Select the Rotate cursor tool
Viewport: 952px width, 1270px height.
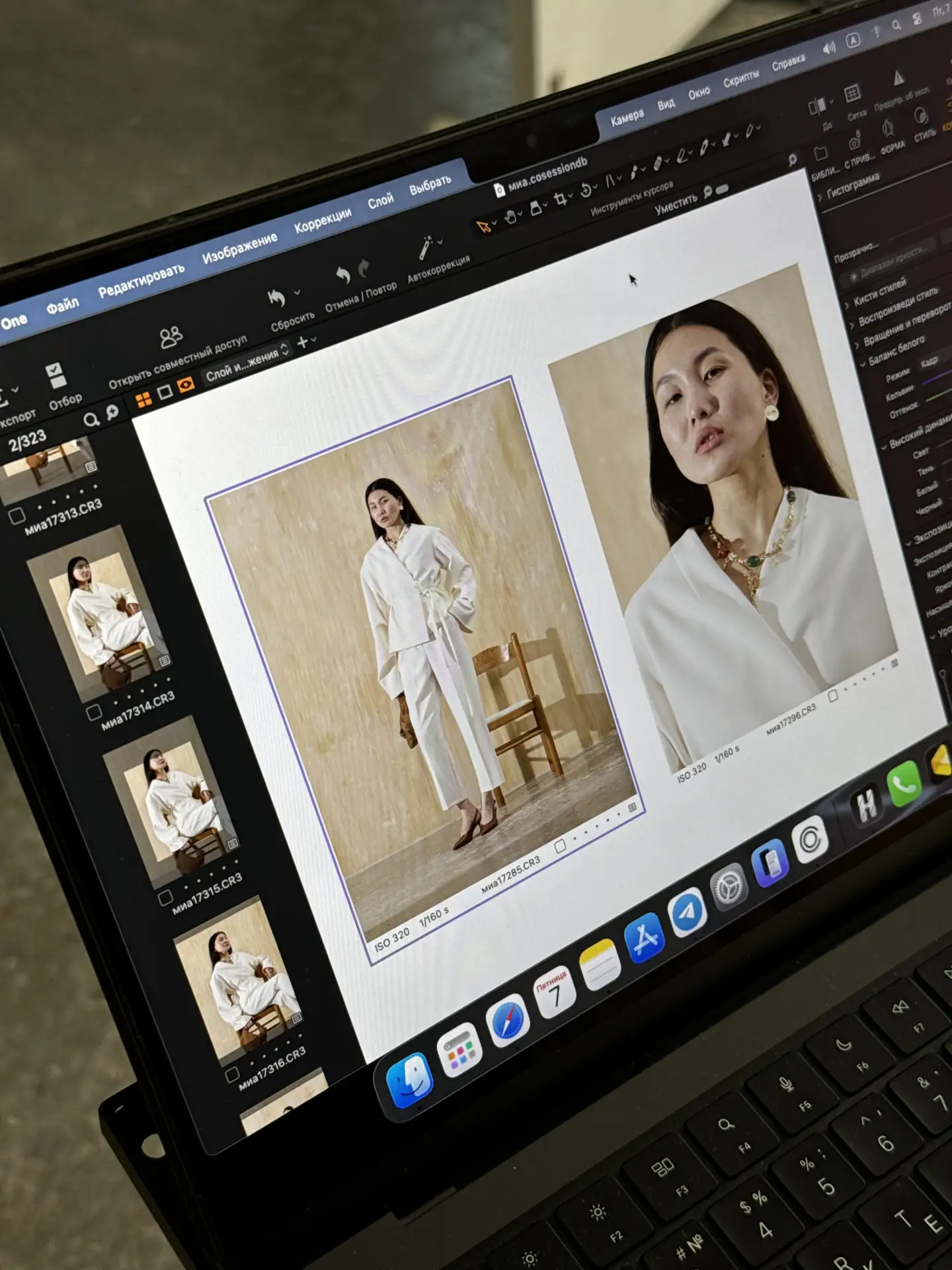click(586, 190)
